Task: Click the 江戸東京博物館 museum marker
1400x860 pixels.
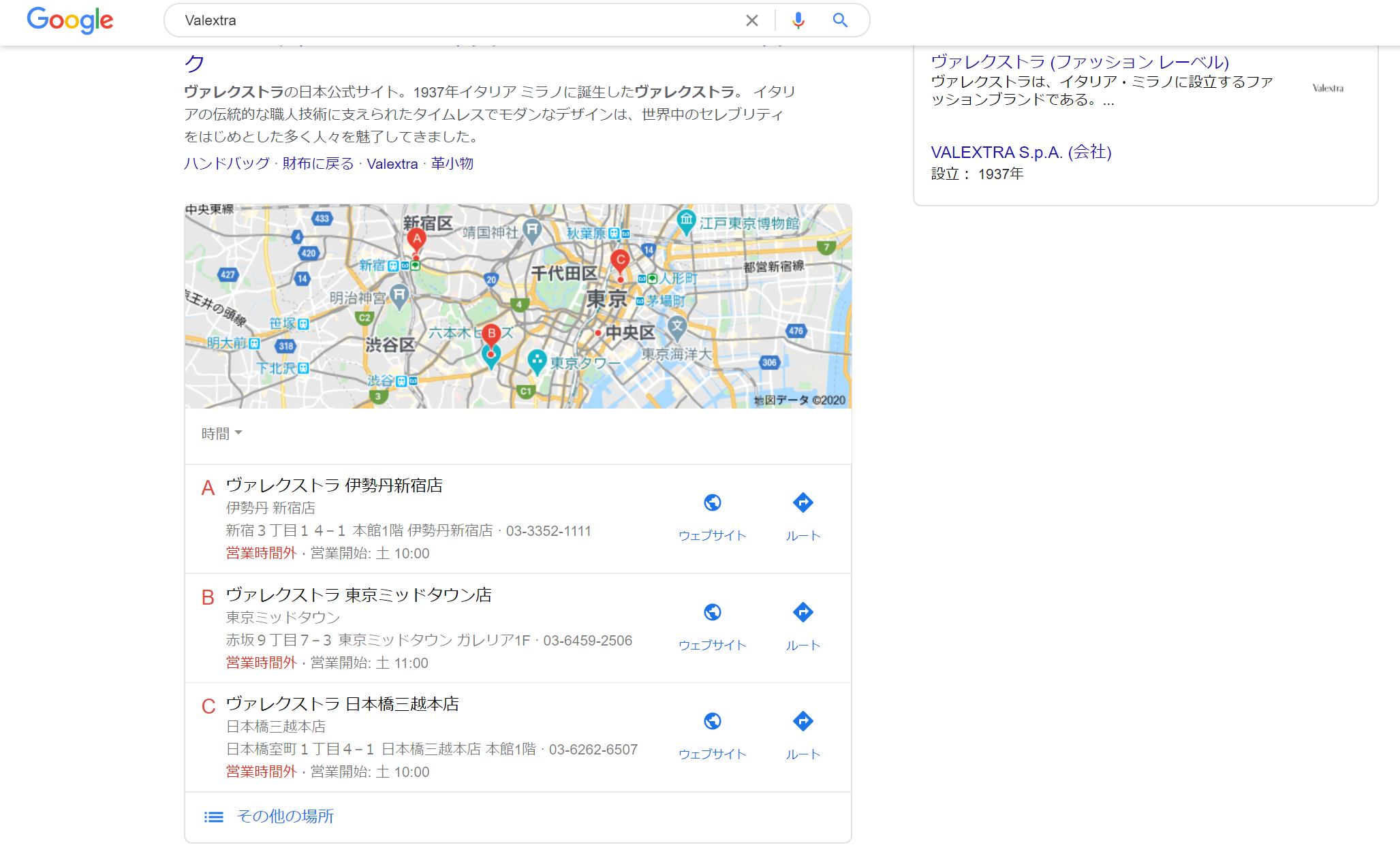Action: point(686,222)
